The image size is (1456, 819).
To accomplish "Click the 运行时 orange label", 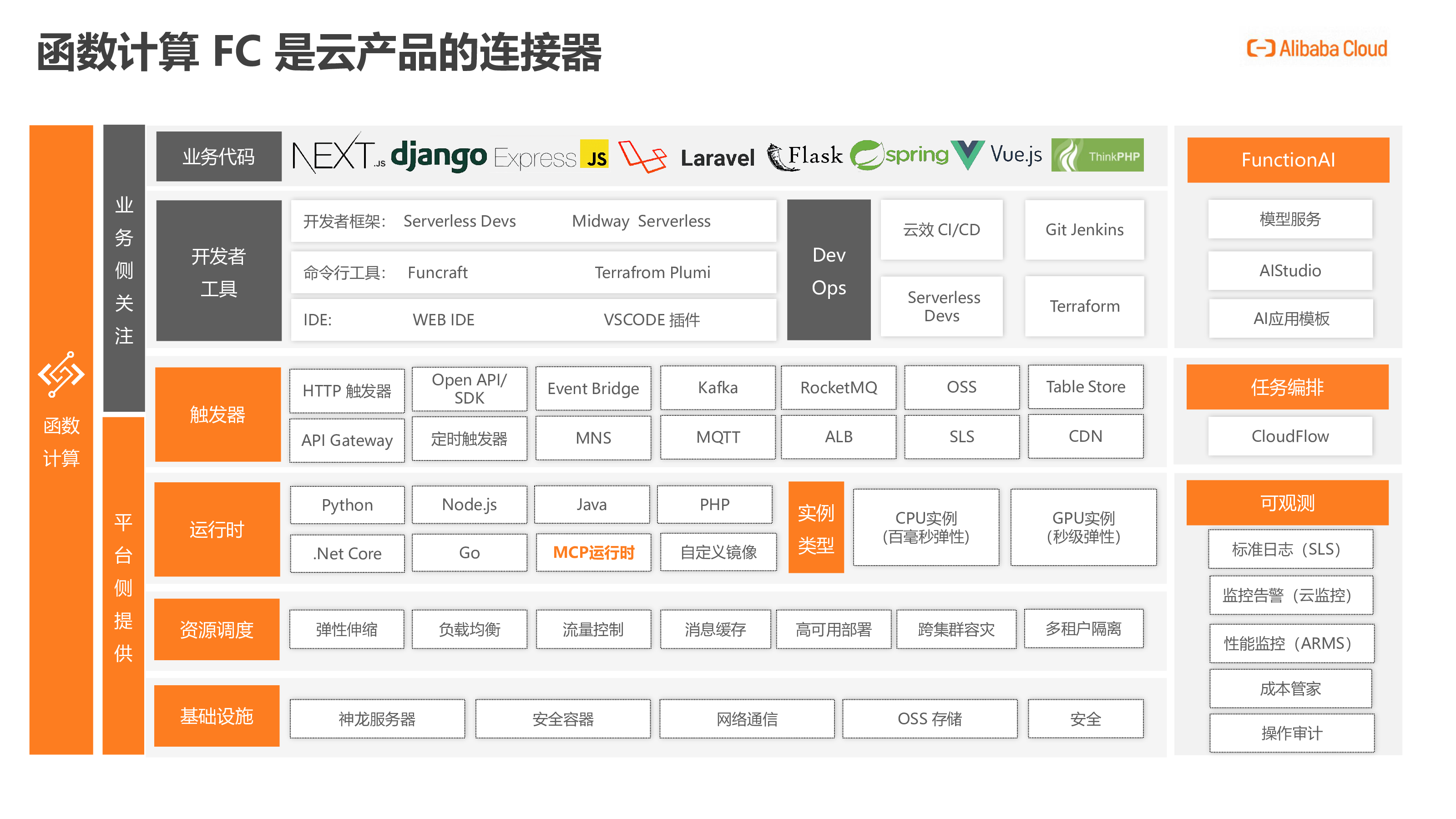I will click(x=217, y=530).
